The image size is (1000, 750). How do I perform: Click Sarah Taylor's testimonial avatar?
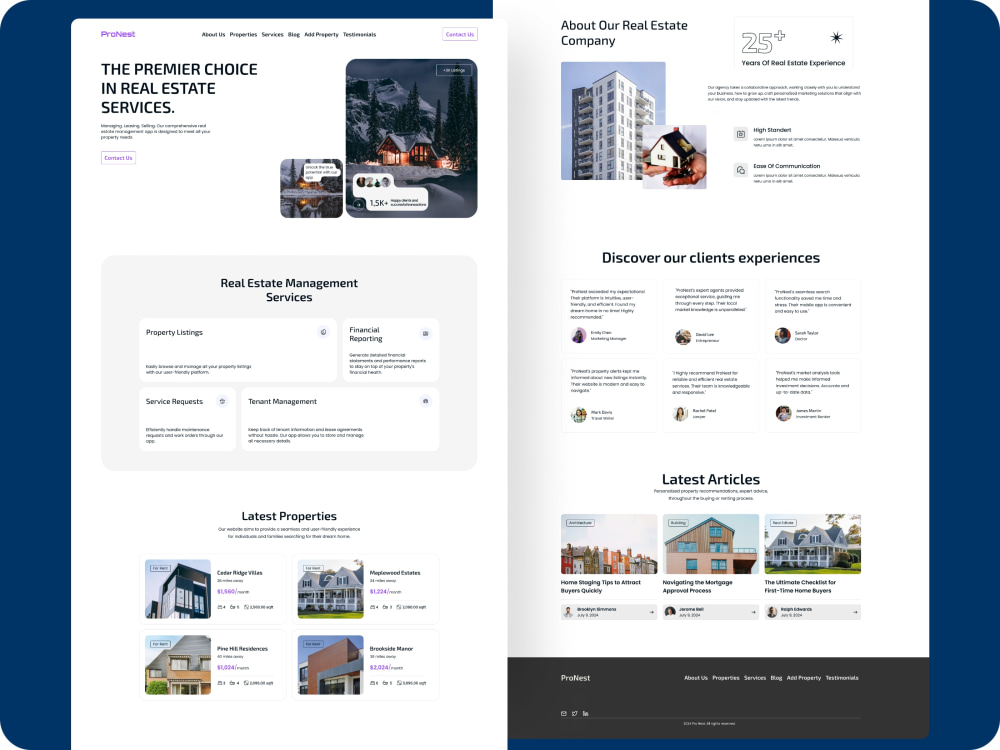point(783,335)
